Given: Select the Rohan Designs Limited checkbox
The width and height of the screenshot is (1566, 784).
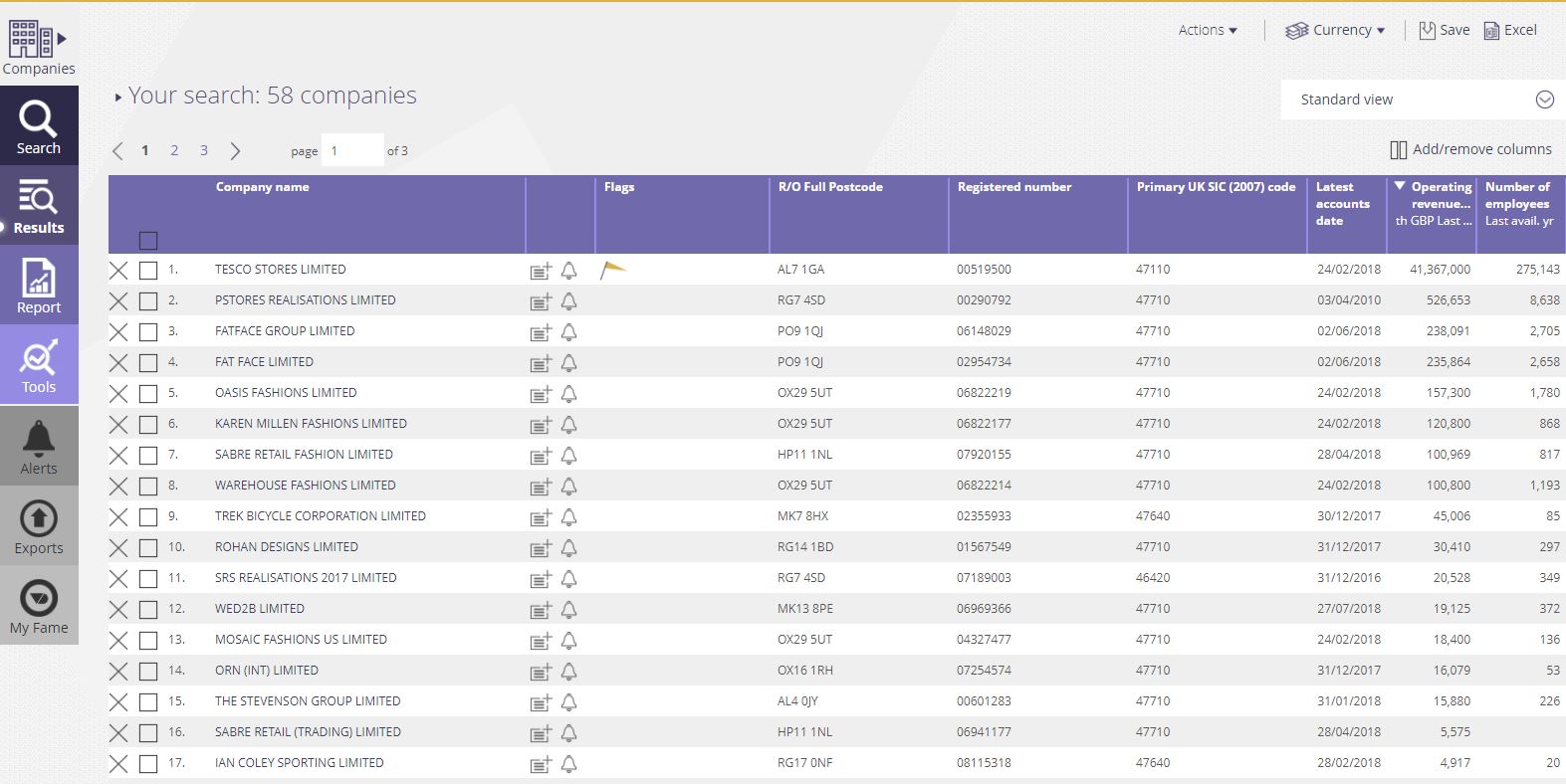Looking at the screenshot, I should coord(148,547).
